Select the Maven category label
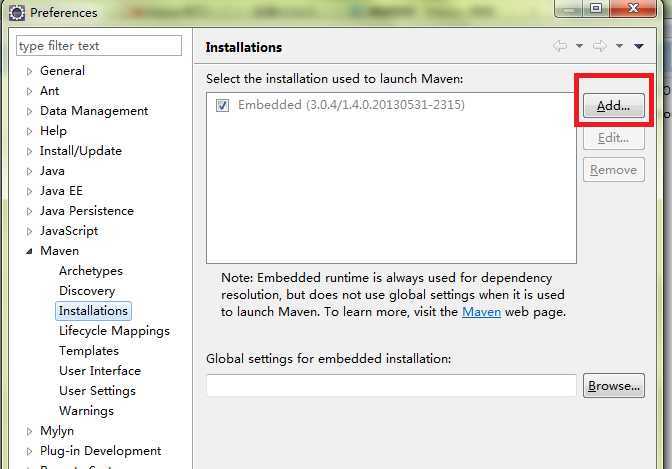 pos(59,251)
